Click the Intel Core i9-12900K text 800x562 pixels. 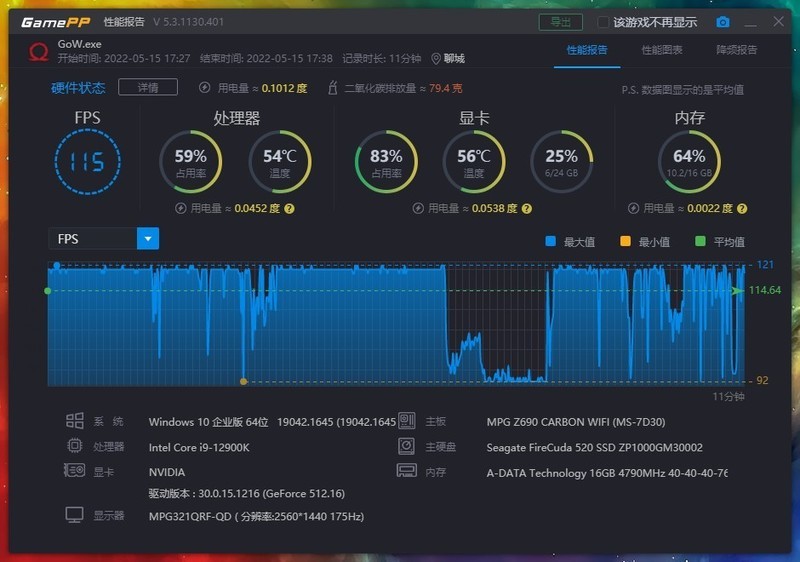click(199, 447)
